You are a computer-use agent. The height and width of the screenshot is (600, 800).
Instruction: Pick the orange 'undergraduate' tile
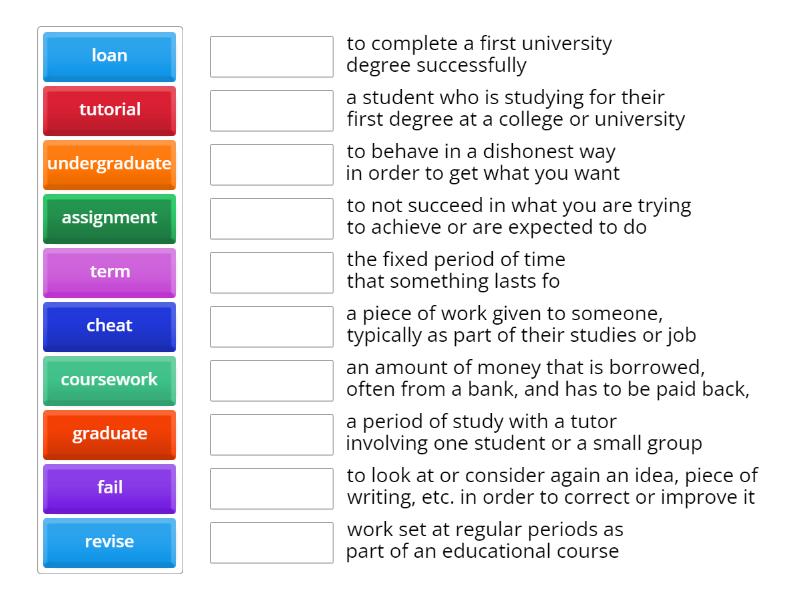tap(110, 164)
